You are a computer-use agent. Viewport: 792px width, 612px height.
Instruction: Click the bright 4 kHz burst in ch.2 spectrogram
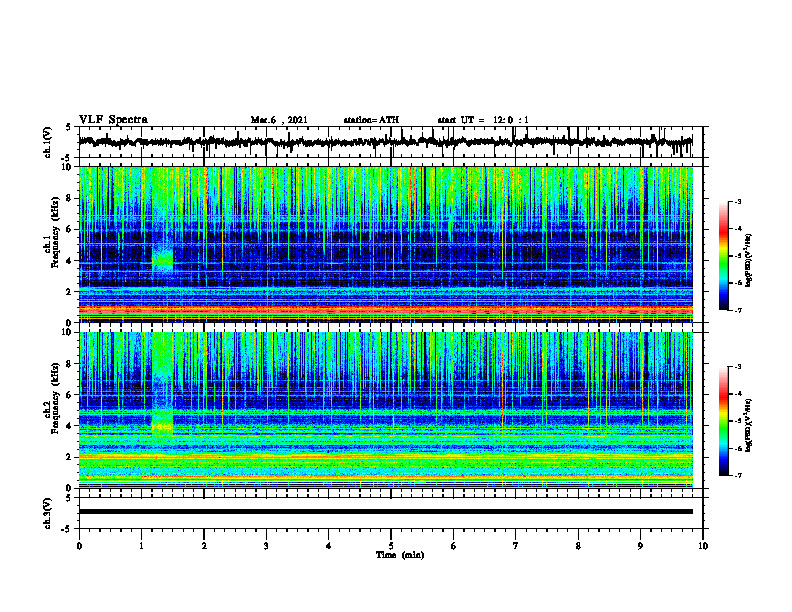pyautogui.click(x=163, y=426)
